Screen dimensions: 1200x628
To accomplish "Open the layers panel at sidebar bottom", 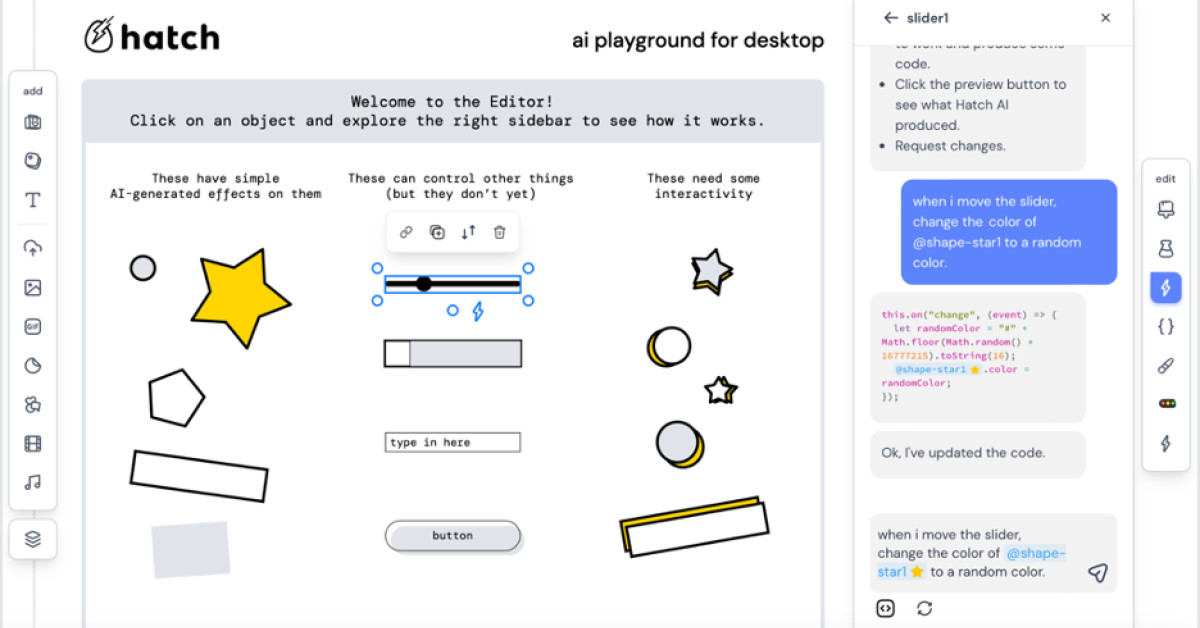I will [33, 539].
